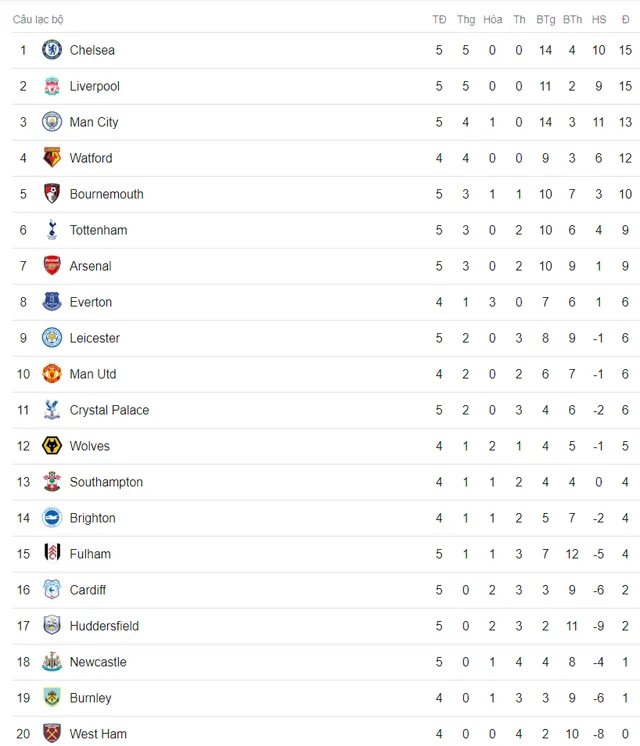Image resolution: width=640 pixels, height=746 pixels.
Task: Click the 'Đ' points column header
Action: click(625, 20)
